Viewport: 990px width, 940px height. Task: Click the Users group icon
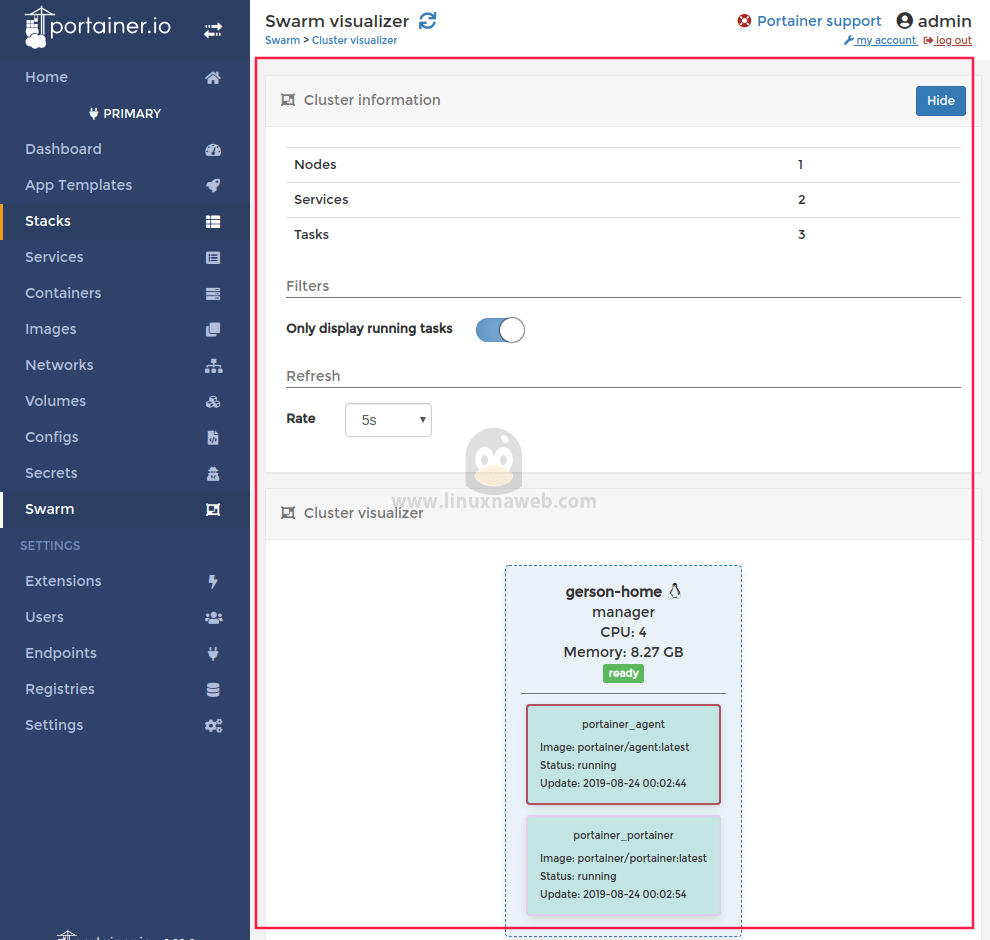213,617
